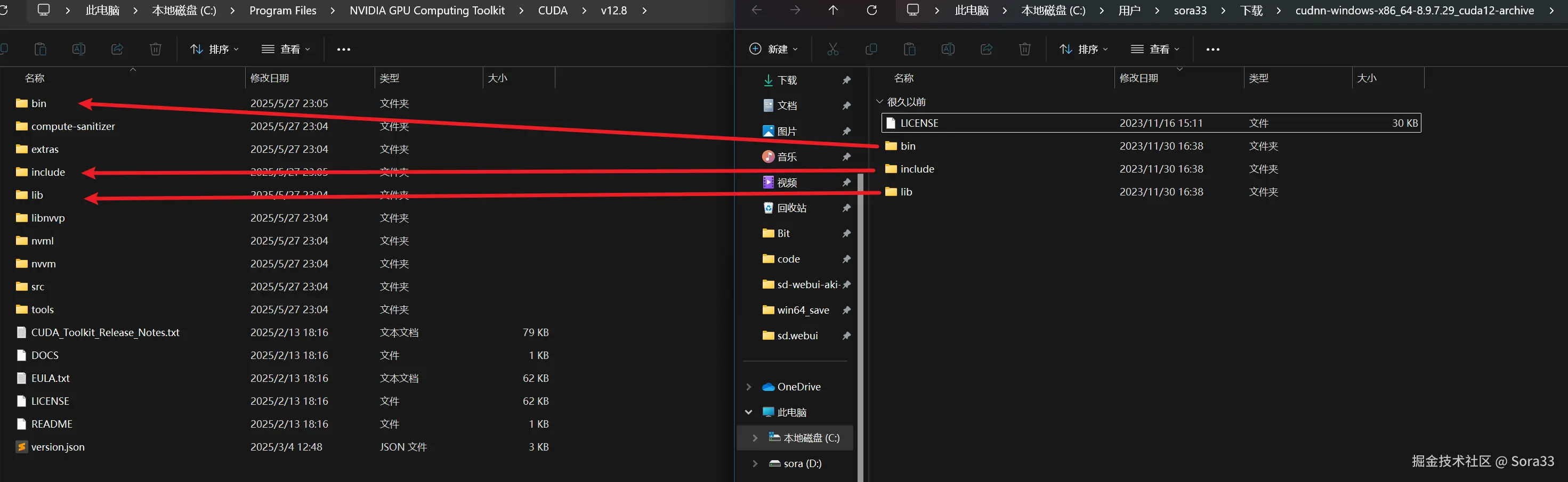Click the copy icon in cudnn window toolbar
1568x482 pixels.
tap(871, 50)
